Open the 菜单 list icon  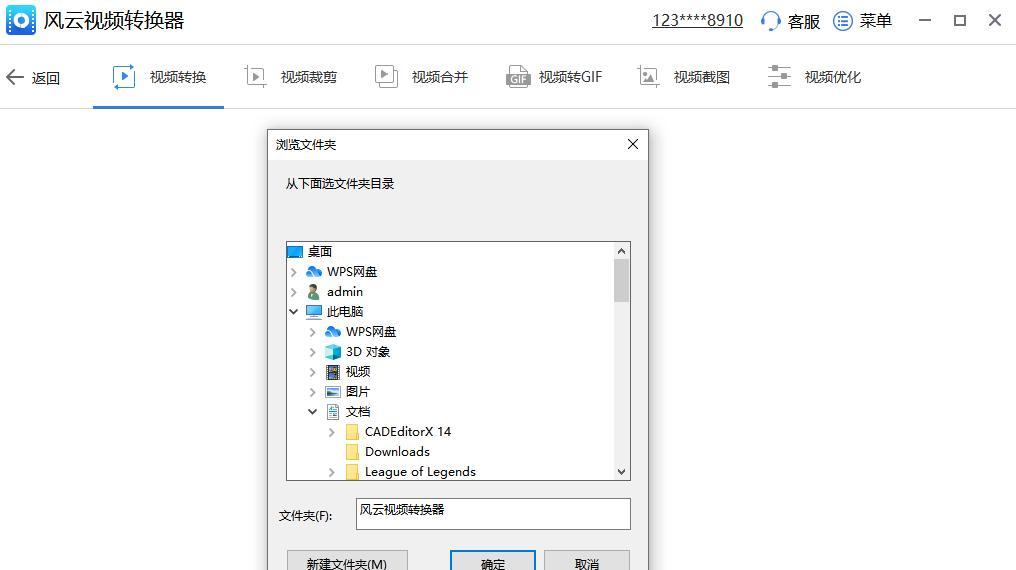842,21
